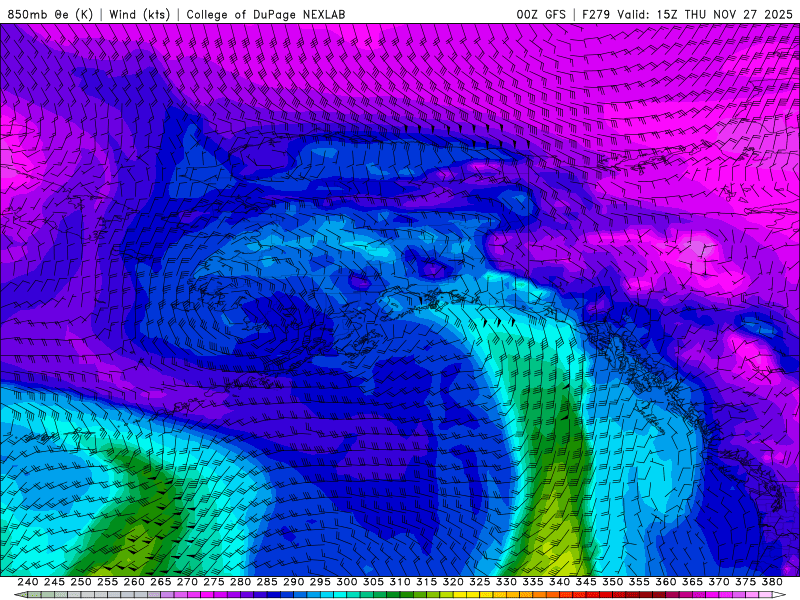Click the 280 label on color scale
Viewport: 800px width, 600px height.
tap(240, 582)
